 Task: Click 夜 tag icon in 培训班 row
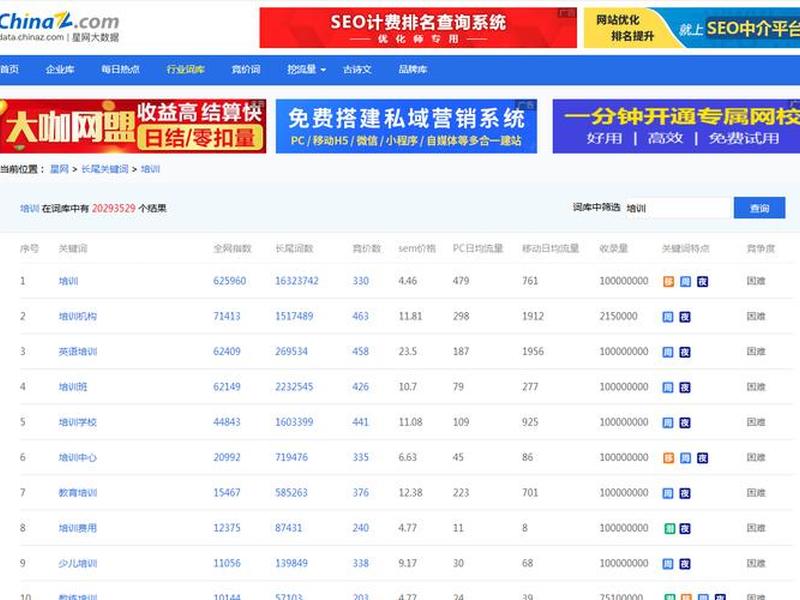[685, 387]
